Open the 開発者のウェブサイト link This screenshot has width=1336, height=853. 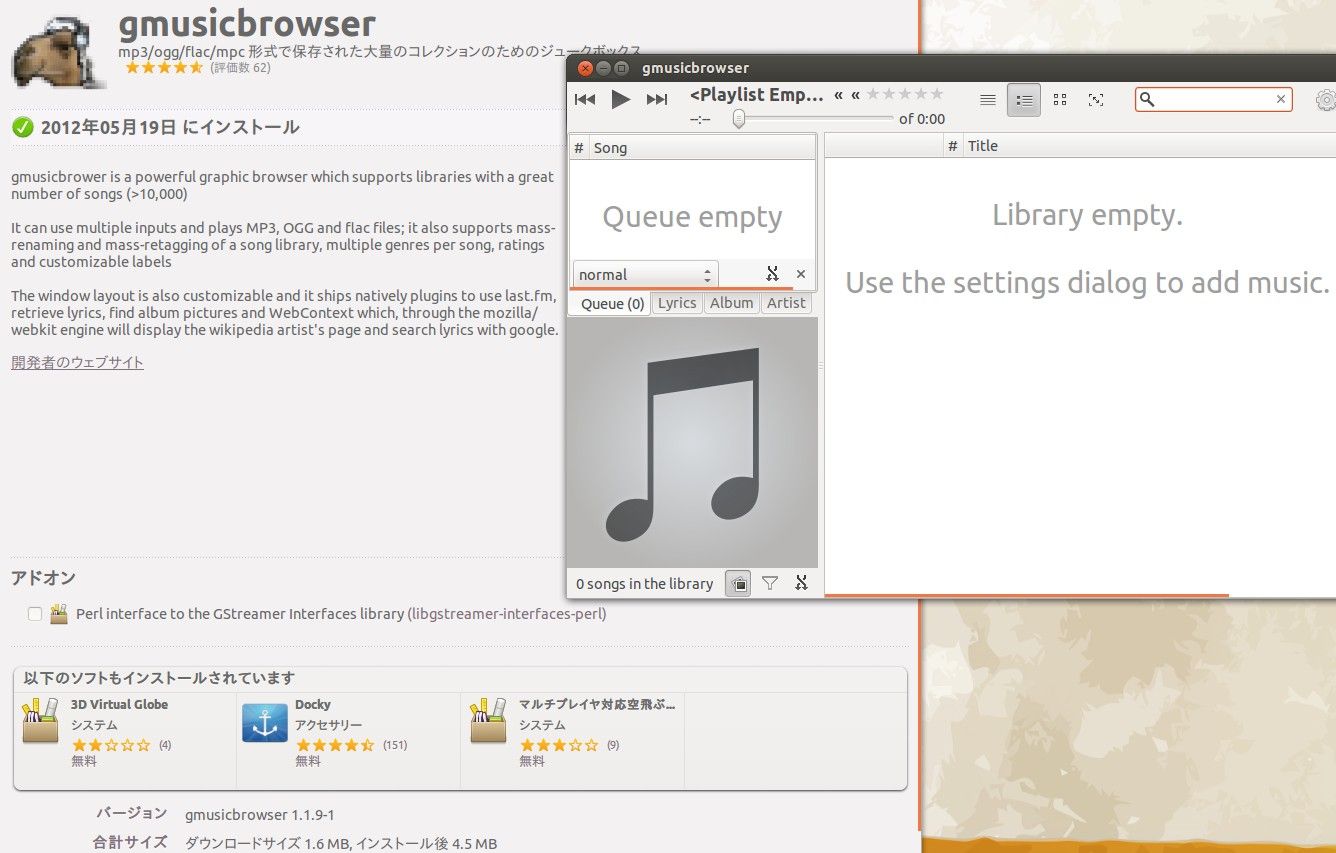(78, 362)
